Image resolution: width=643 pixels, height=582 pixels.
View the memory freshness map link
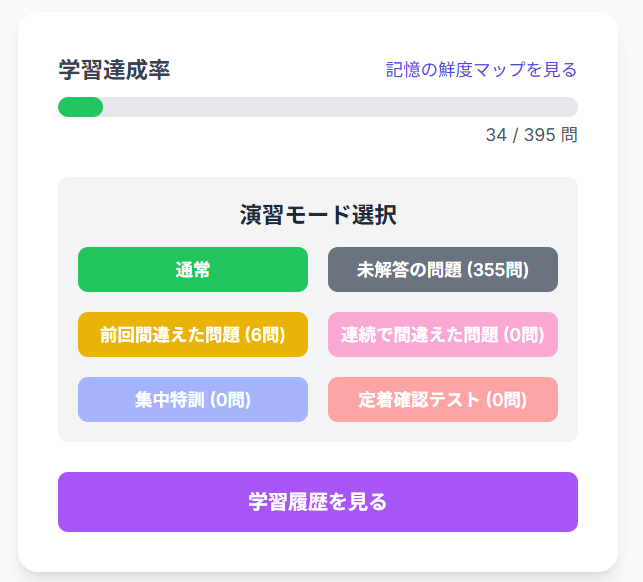click(481, 70)
